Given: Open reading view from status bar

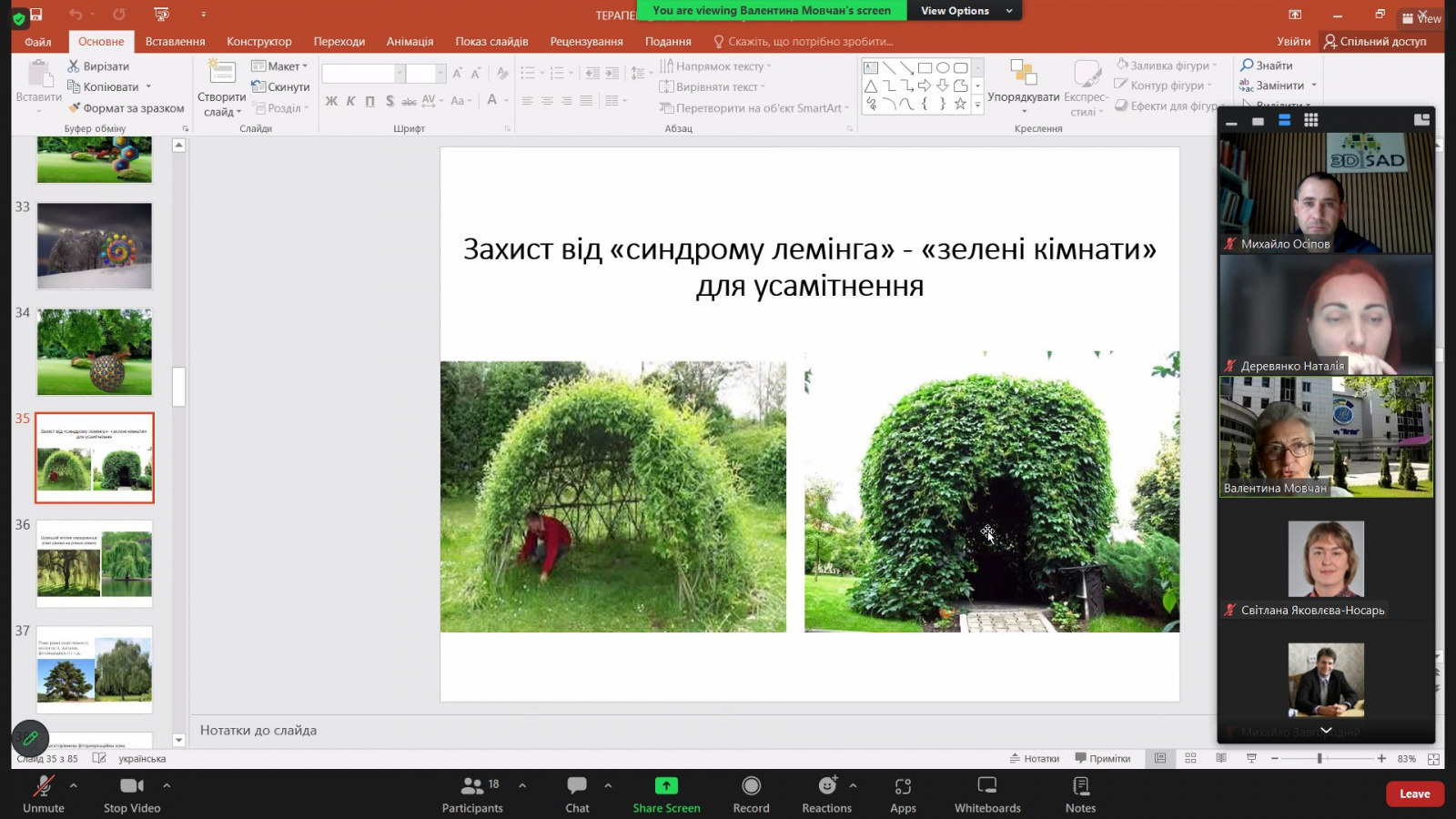Looking at the screenshot, I should point(1221,758).
